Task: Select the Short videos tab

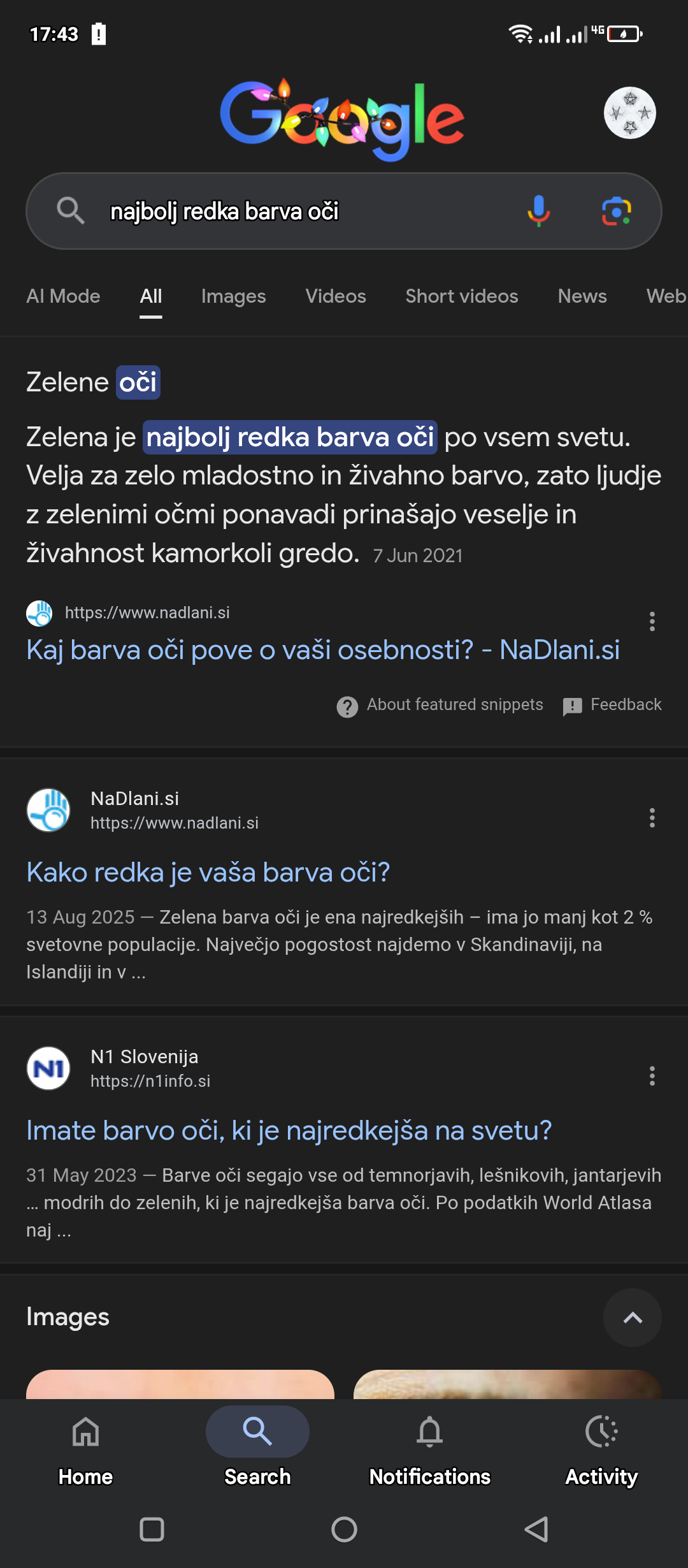Action: click(x=461, y=296)
